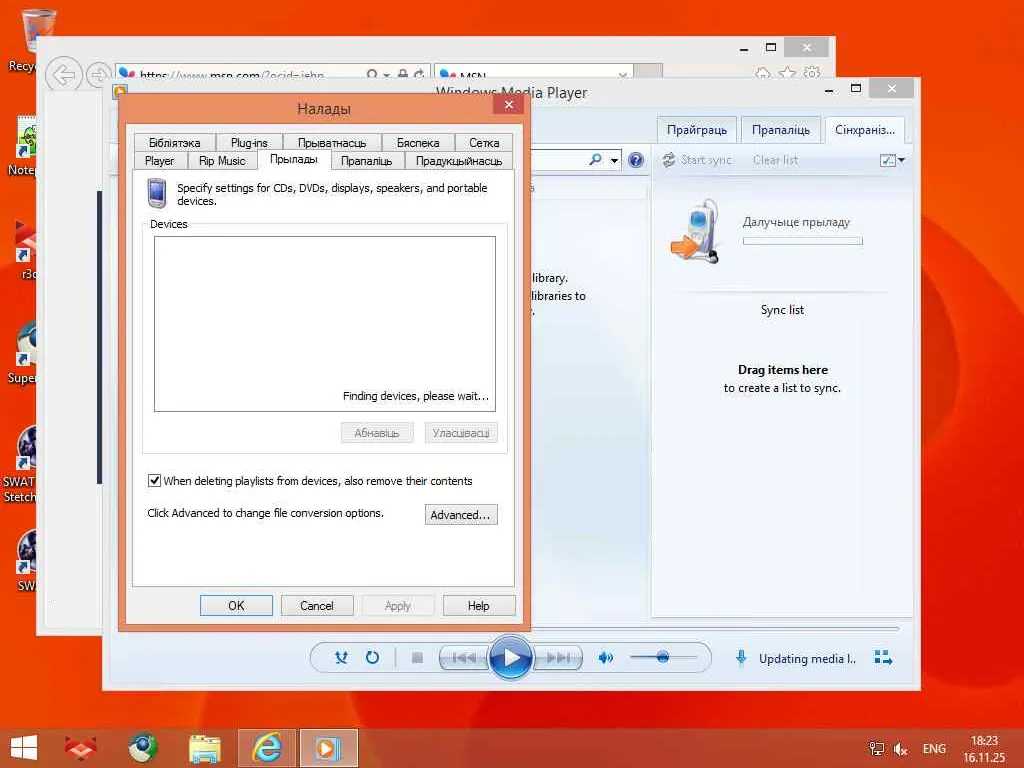Close the Налады dialog with X
Screen dimensions: 1024x768
point(509,104)
